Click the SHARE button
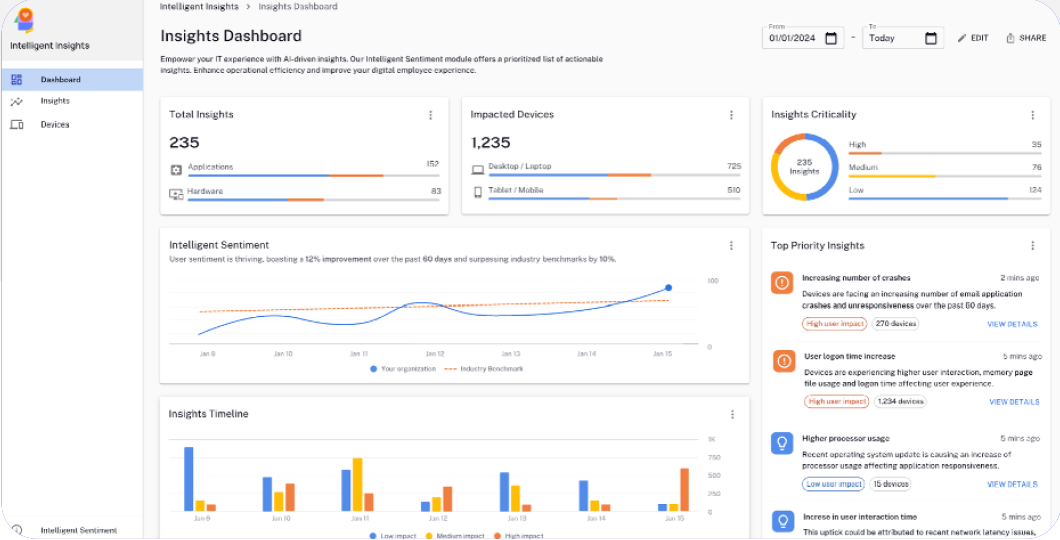Screen dimensions: 1060x540 [1026, 38]
